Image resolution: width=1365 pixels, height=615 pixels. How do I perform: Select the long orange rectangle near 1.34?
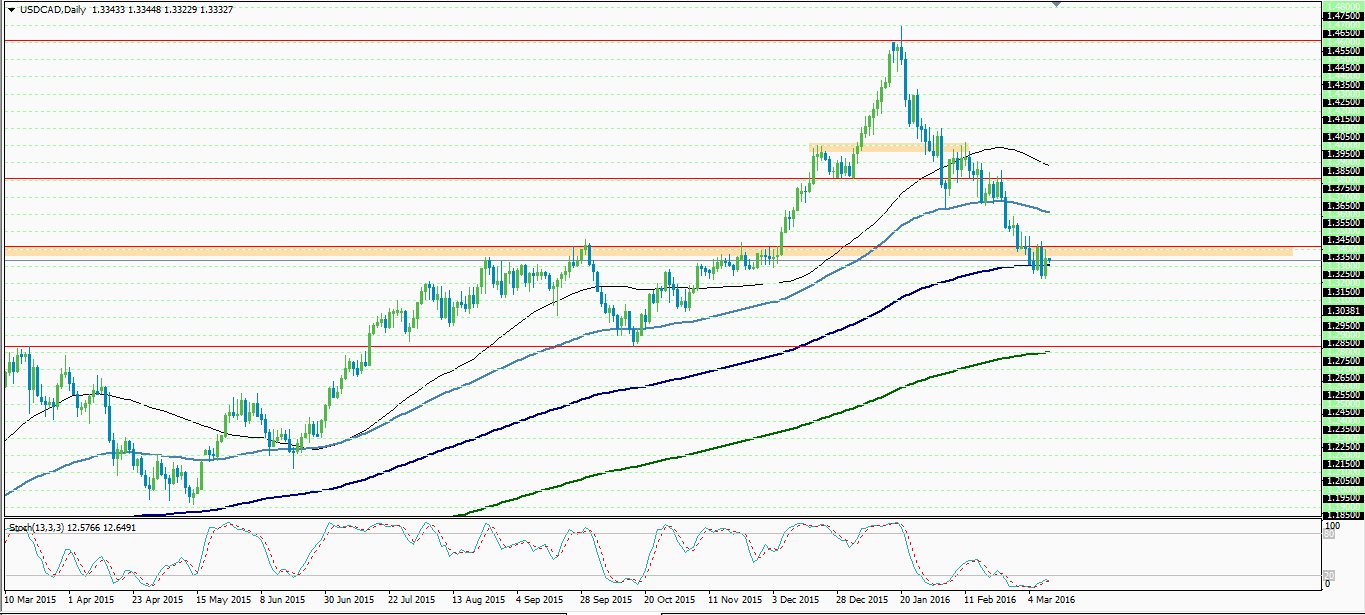pyautogui.click(x=648, y=251)
